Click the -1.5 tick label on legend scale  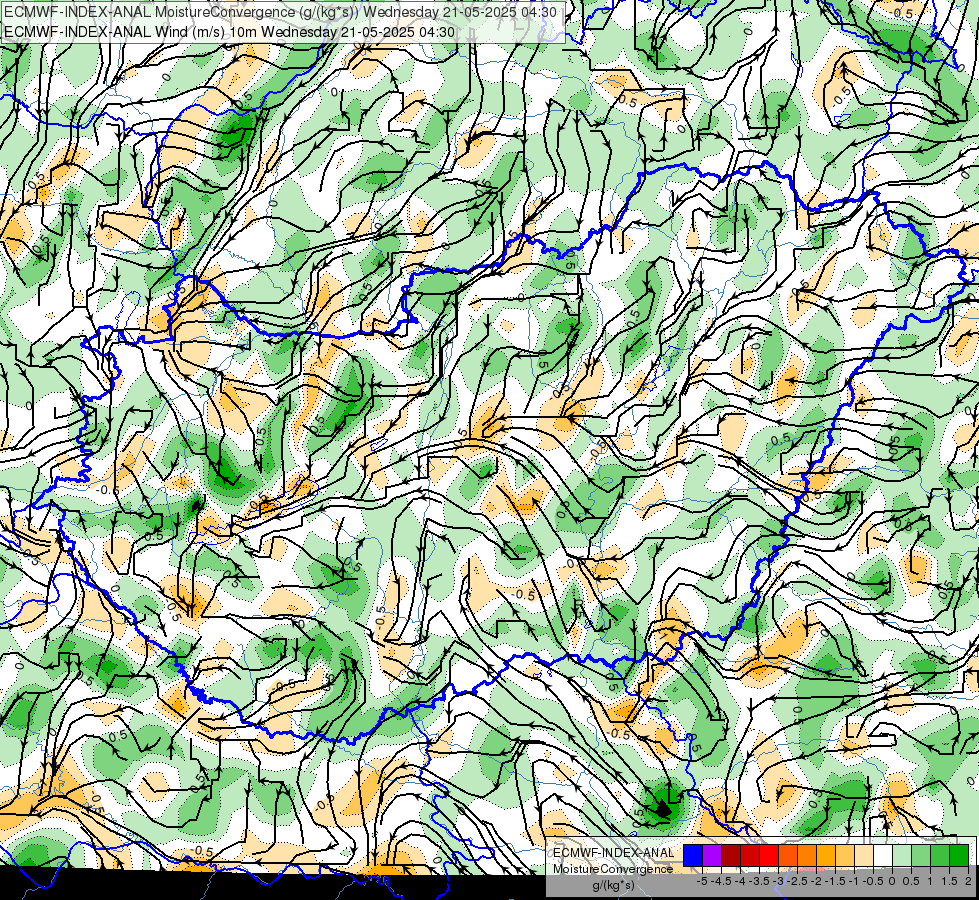pyautogui.click(x=835, y=881)
